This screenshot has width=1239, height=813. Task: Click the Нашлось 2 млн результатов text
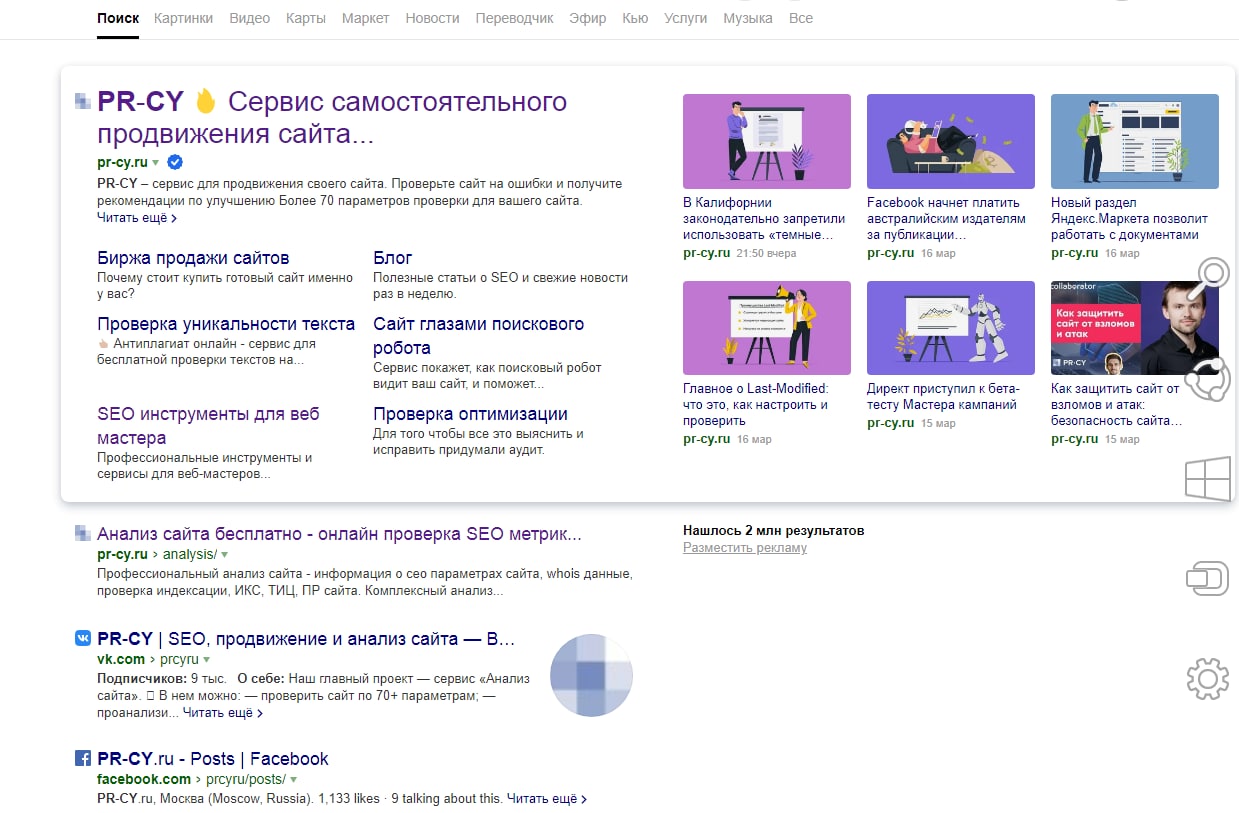click(774, 531)
